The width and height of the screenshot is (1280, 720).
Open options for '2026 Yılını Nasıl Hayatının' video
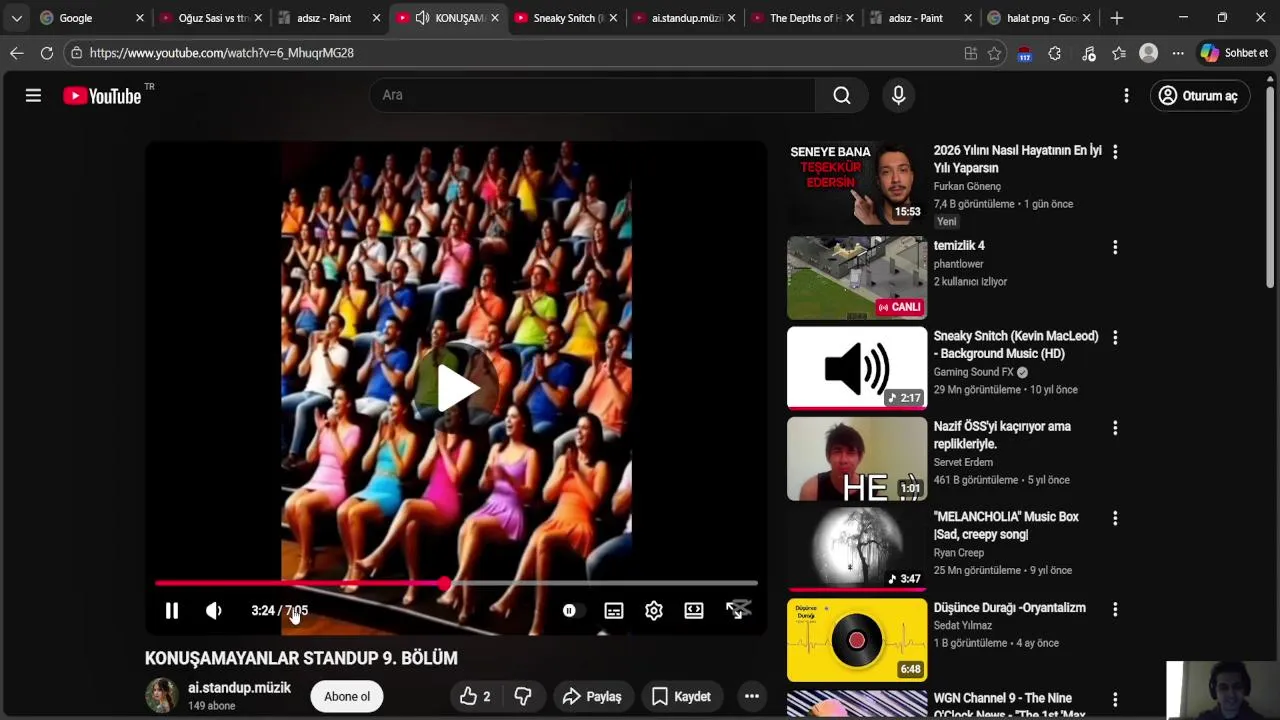1115,152
